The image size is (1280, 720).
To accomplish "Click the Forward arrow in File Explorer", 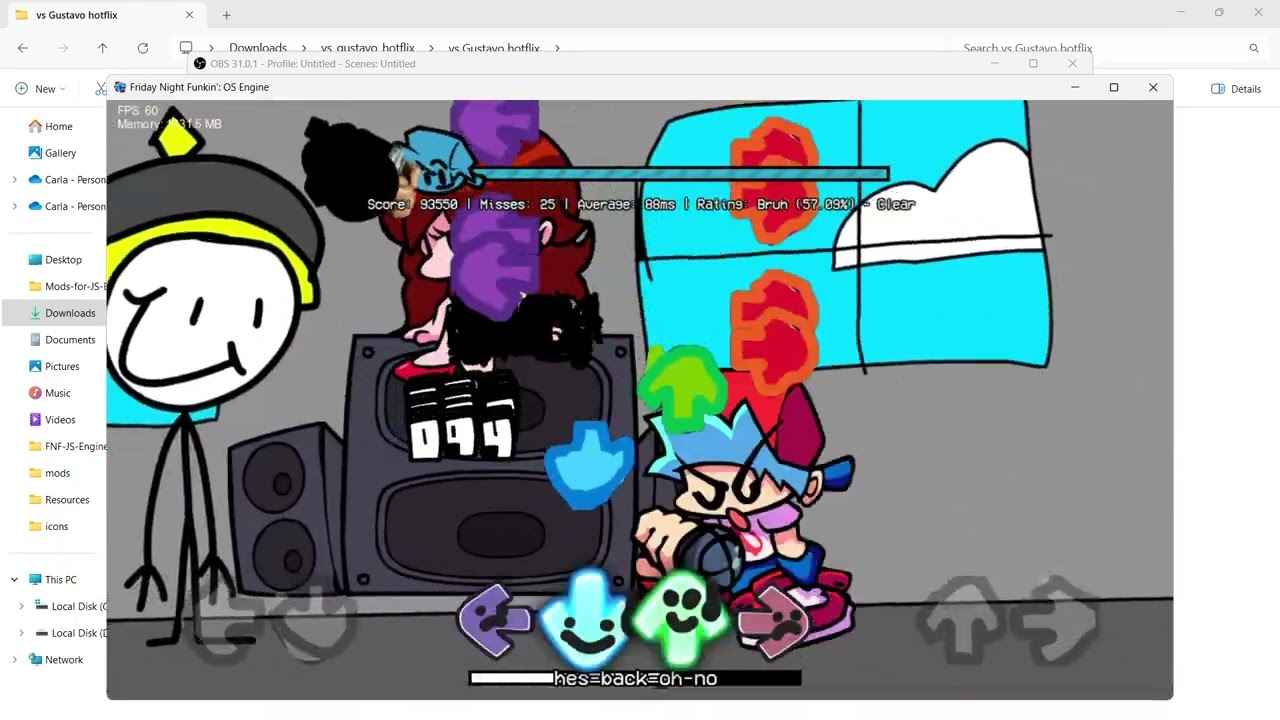I will [63, 48].
